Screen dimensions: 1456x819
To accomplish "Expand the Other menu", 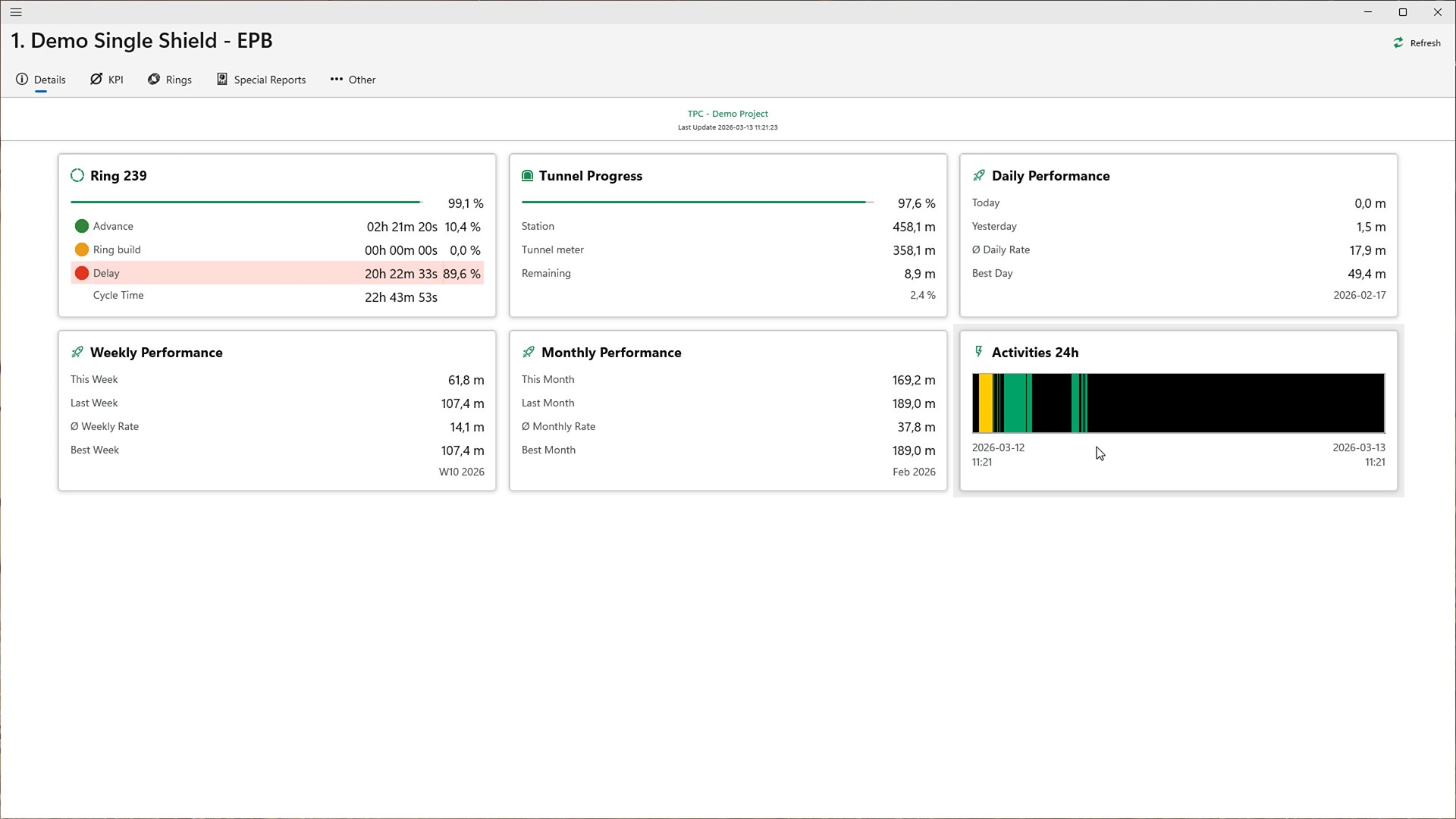I will tap(353, 80).
